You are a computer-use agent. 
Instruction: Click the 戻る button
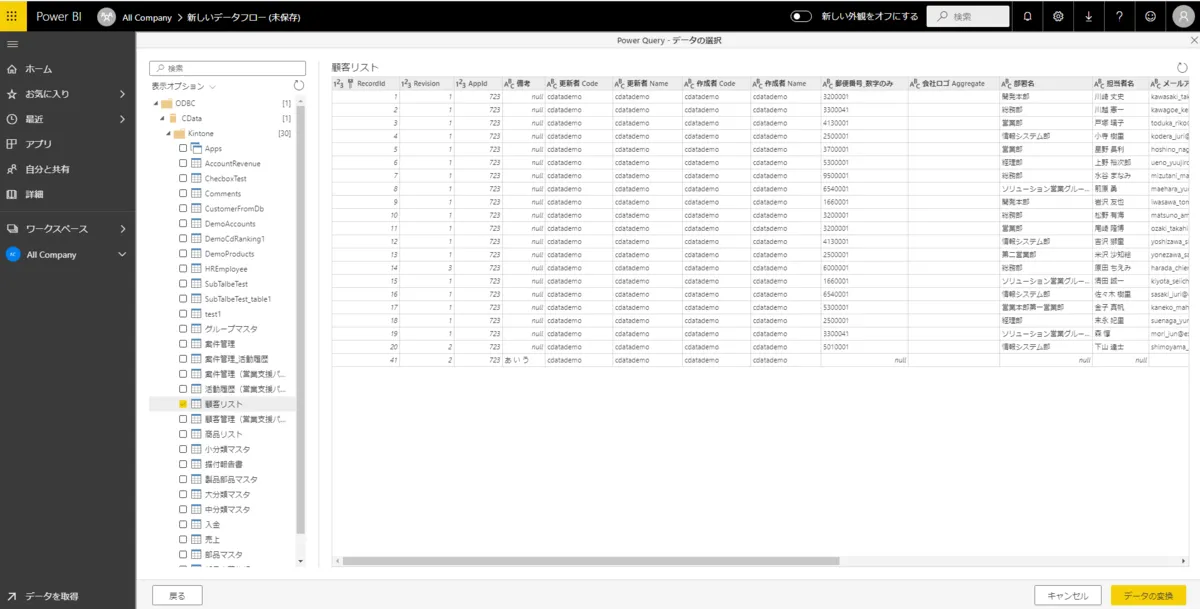[x=177, y=594]
